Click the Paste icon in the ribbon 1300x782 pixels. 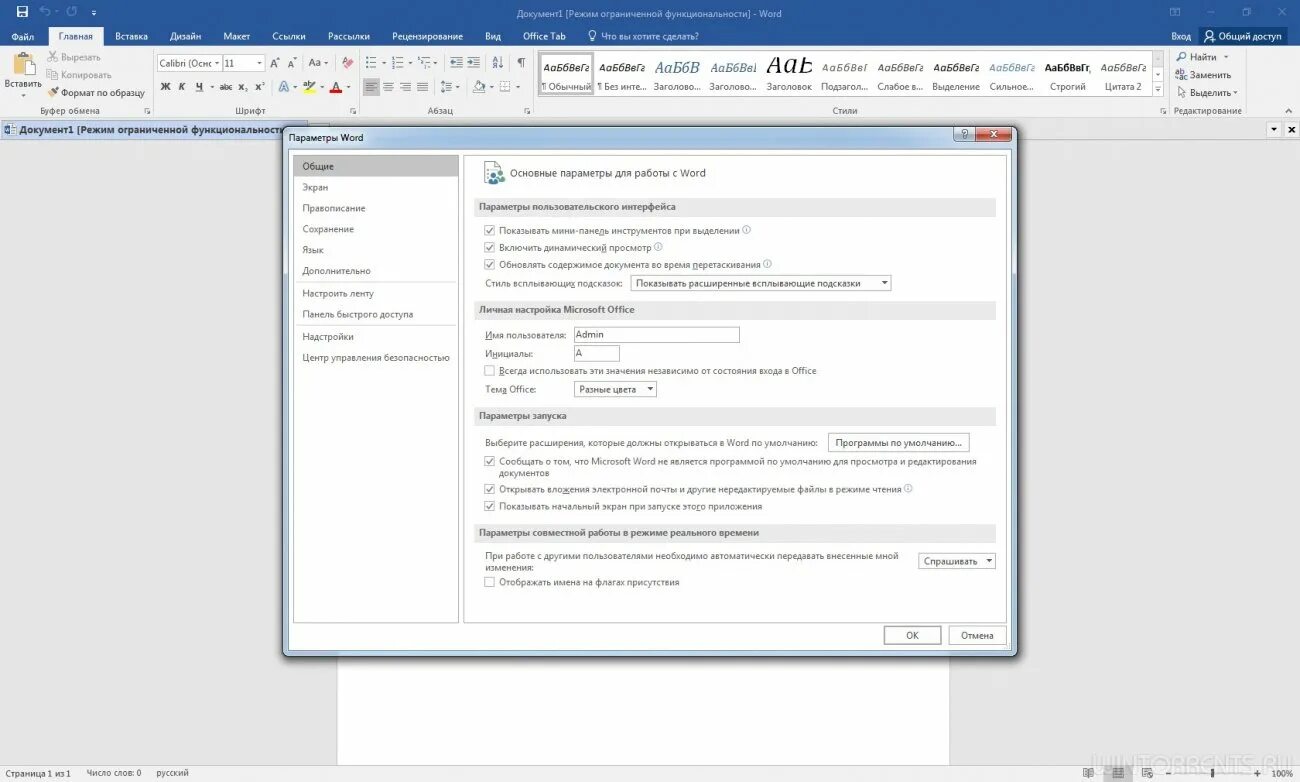23,65
